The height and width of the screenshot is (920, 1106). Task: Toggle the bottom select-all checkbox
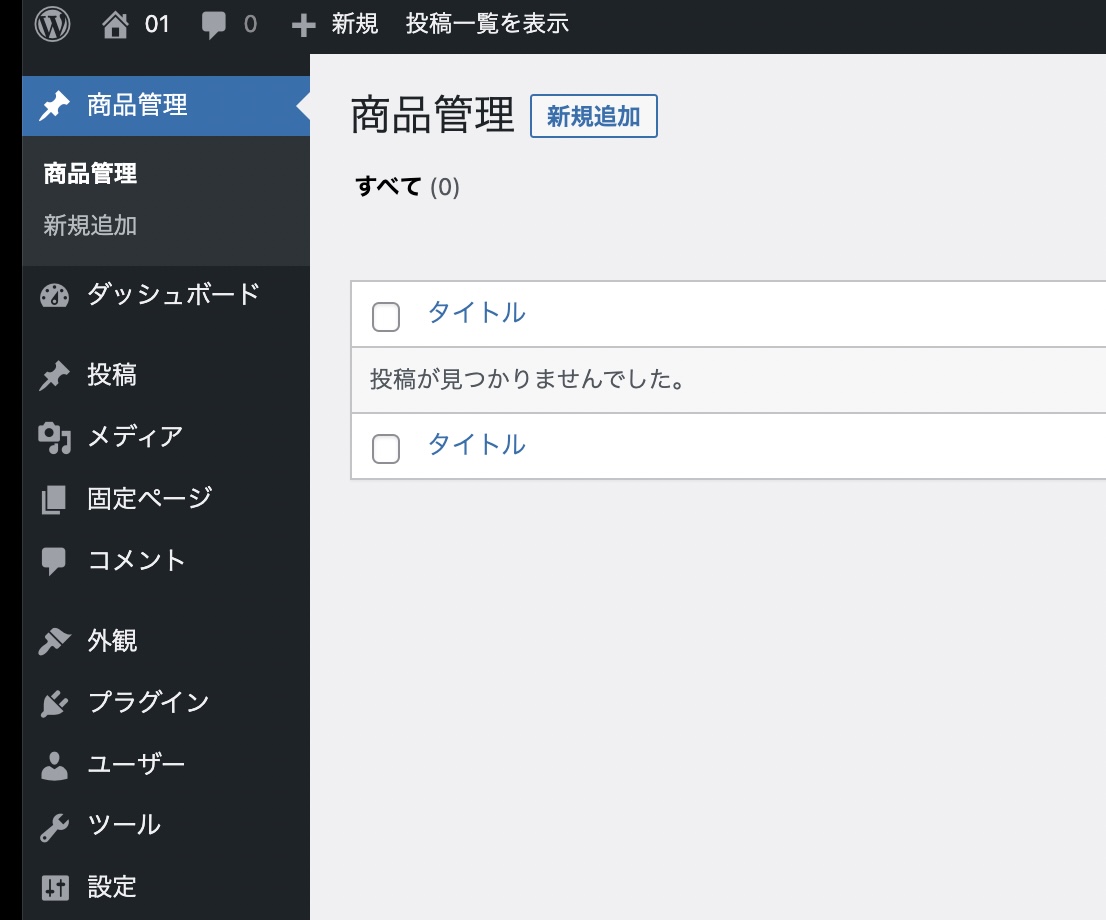point(386,446)
